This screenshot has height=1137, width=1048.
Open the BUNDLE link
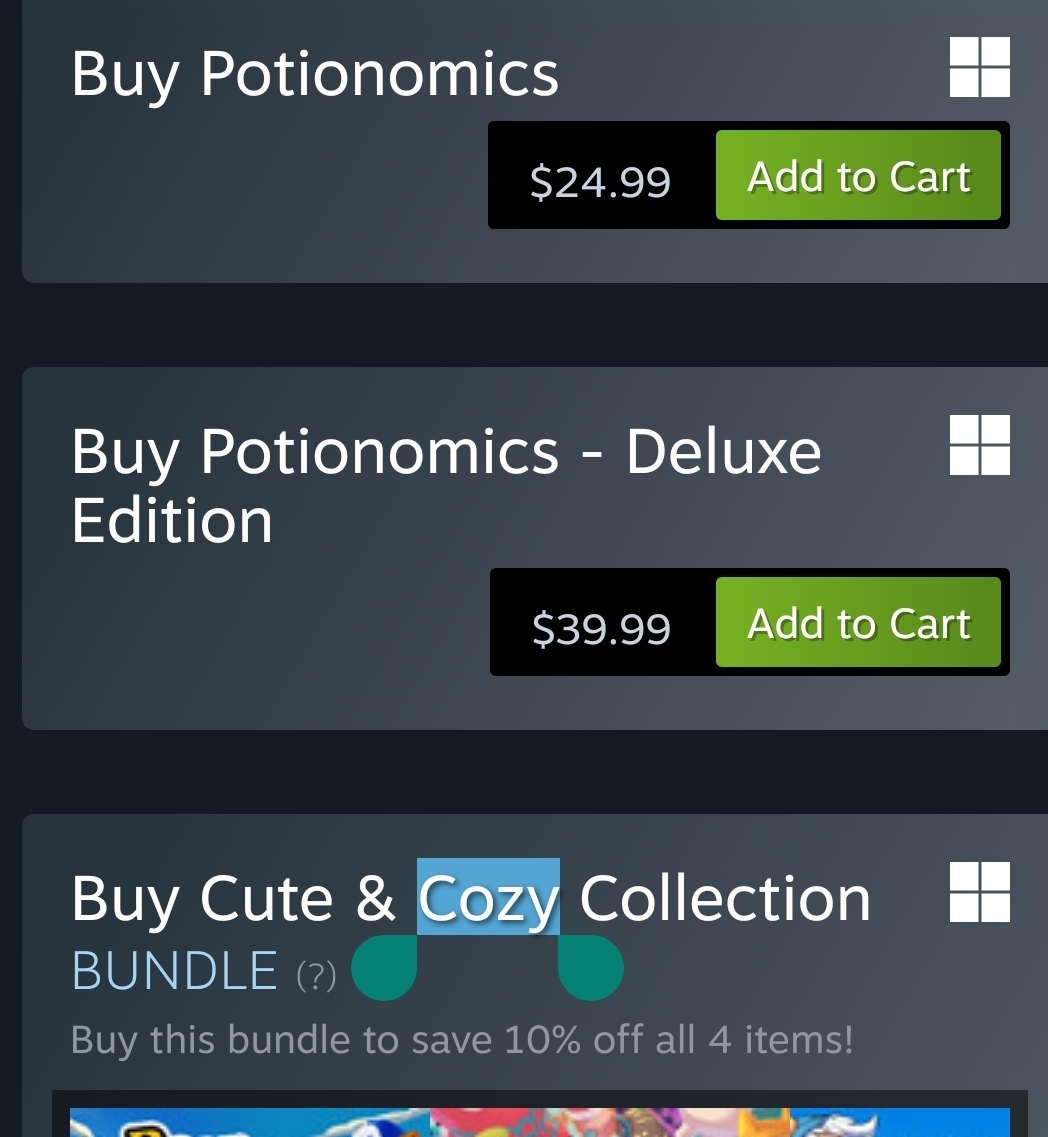click(175, 971)
